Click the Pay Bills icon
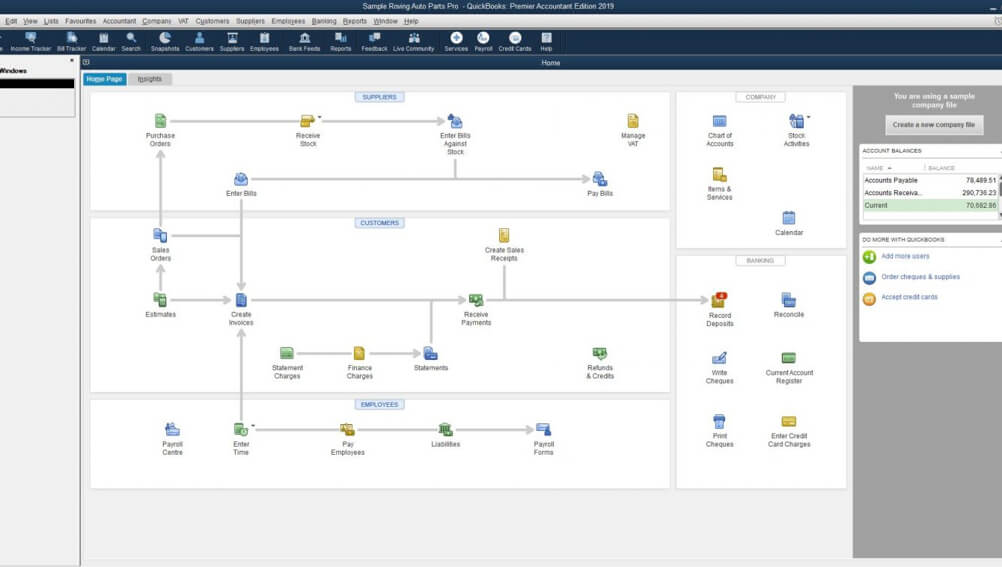Viewport: 1002px width, 567px height. click(600, 179)
